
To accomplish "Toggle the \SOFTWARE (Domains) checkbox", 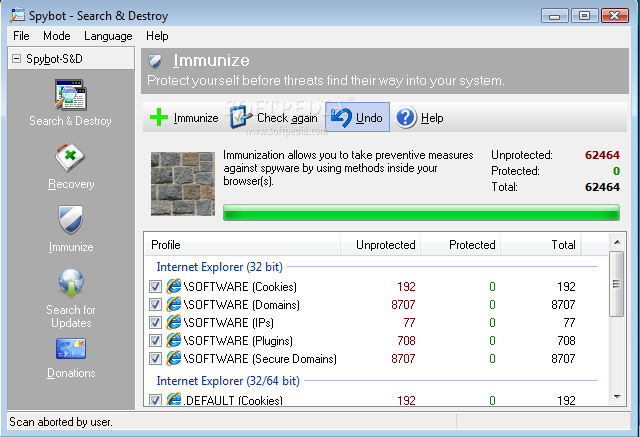I will (155, 305).
